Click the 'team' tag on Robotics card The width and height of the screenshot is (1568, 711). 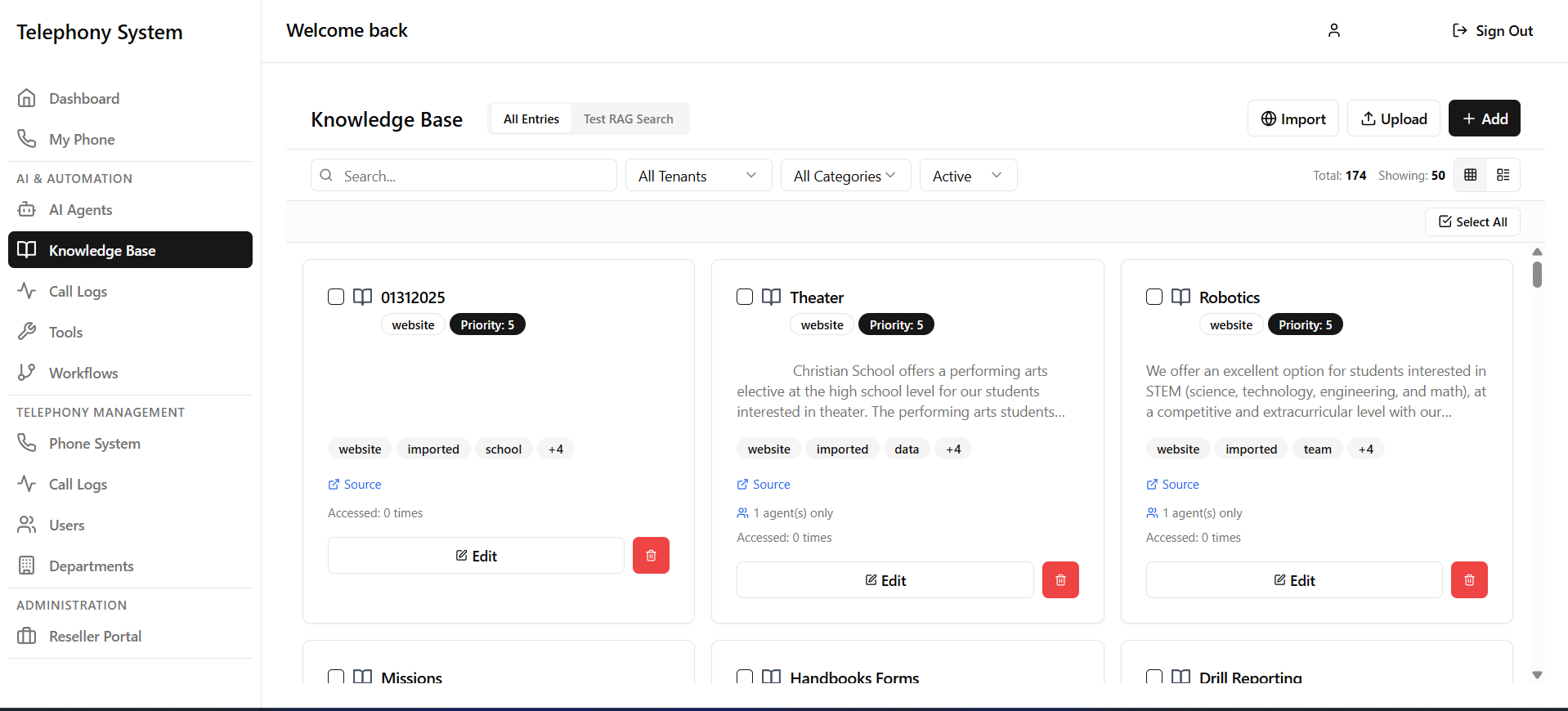tap(1317, 449)
